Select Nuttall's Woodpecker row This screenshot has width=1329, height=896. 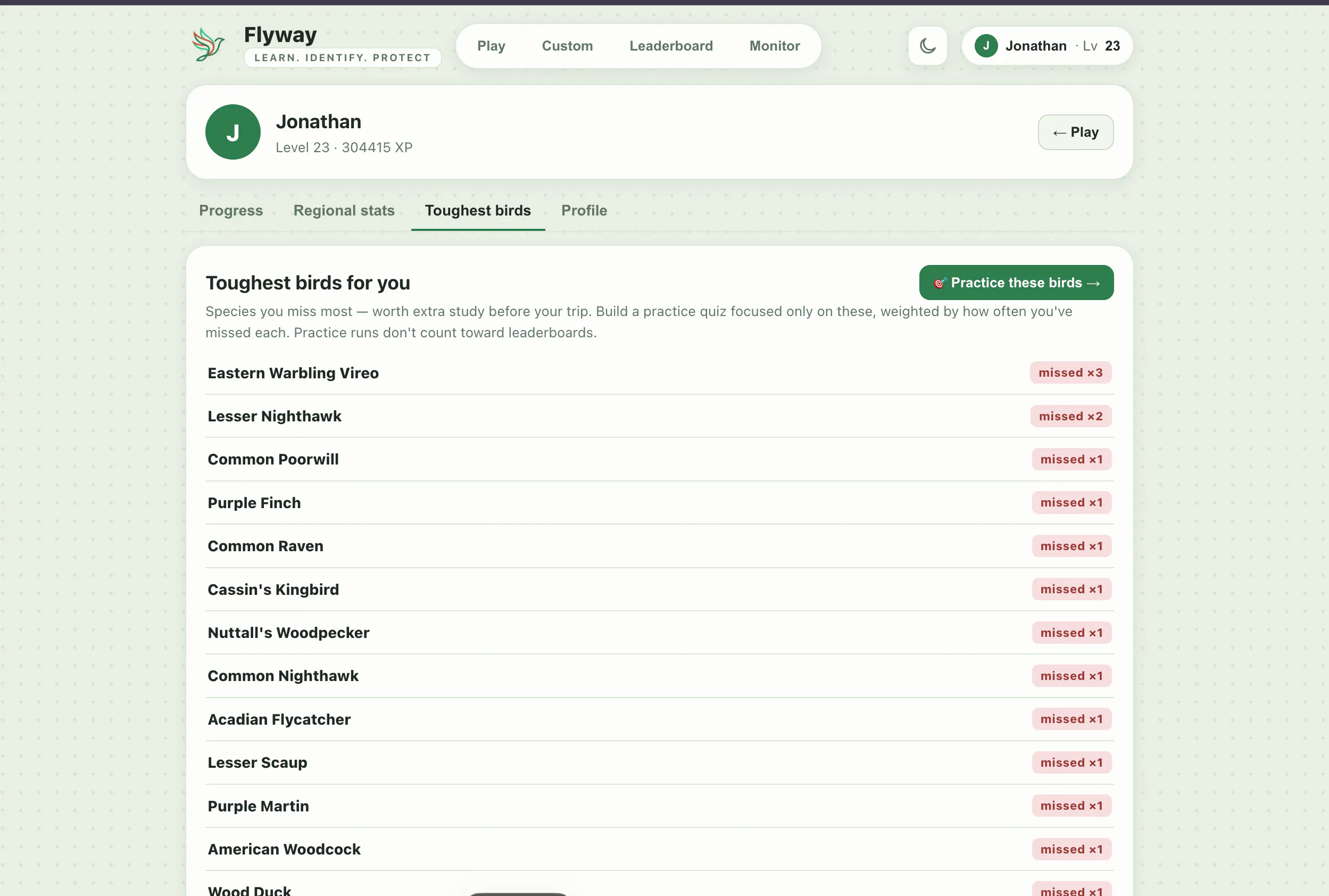(x=659, y=633)
